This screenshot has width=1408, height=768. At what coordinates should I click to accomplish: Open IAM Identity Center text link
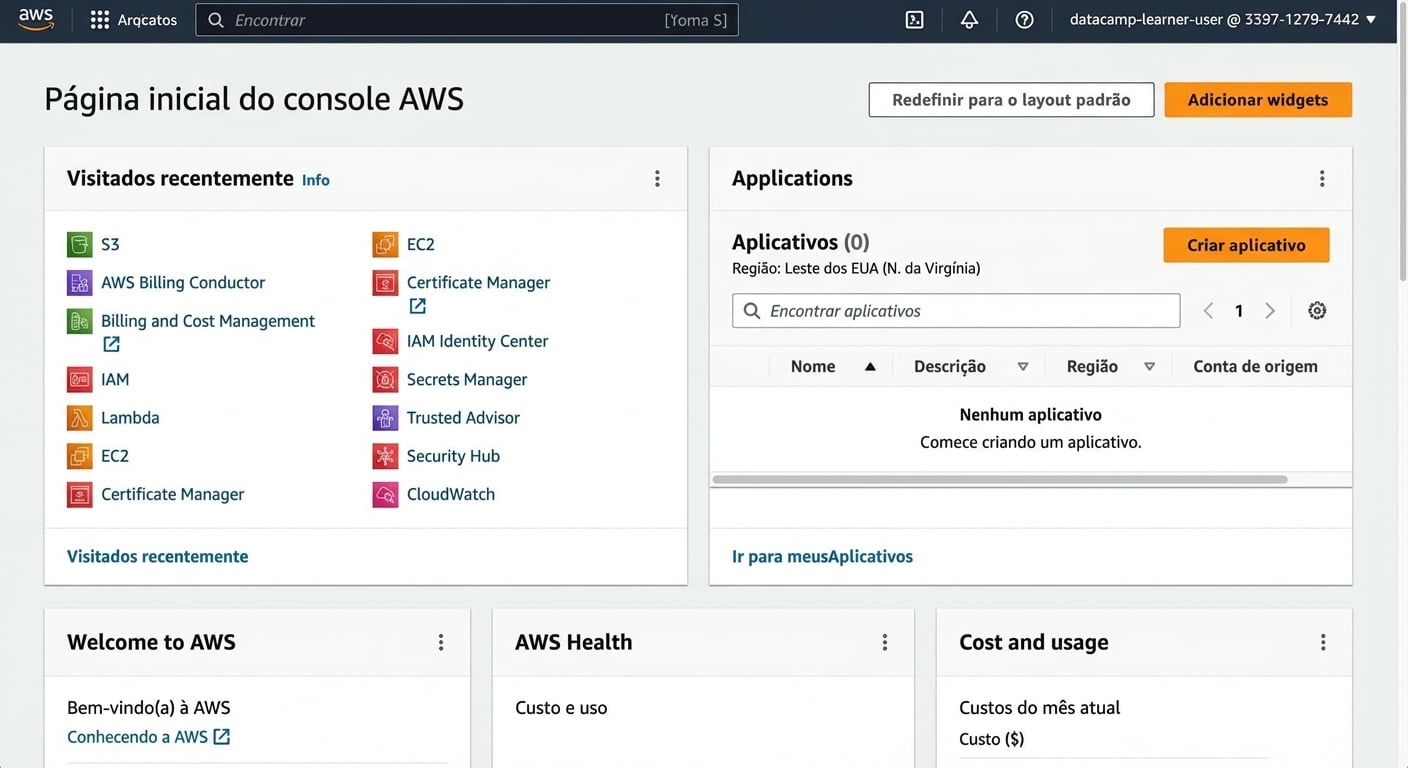(477, 341)
